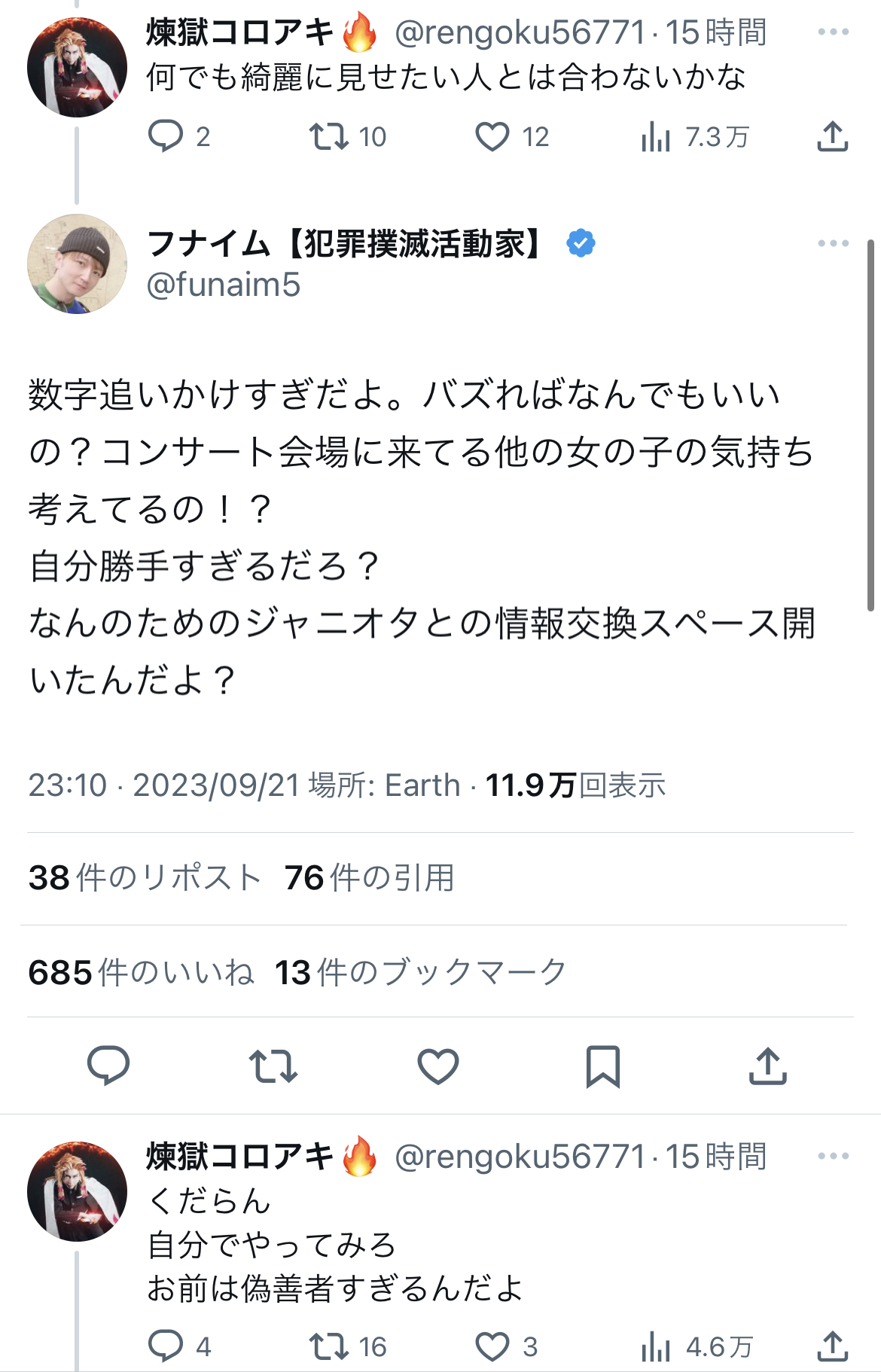
Task: Share the main funaim5 tweet
Action: pyautogui.click(x=768, y=1066)
